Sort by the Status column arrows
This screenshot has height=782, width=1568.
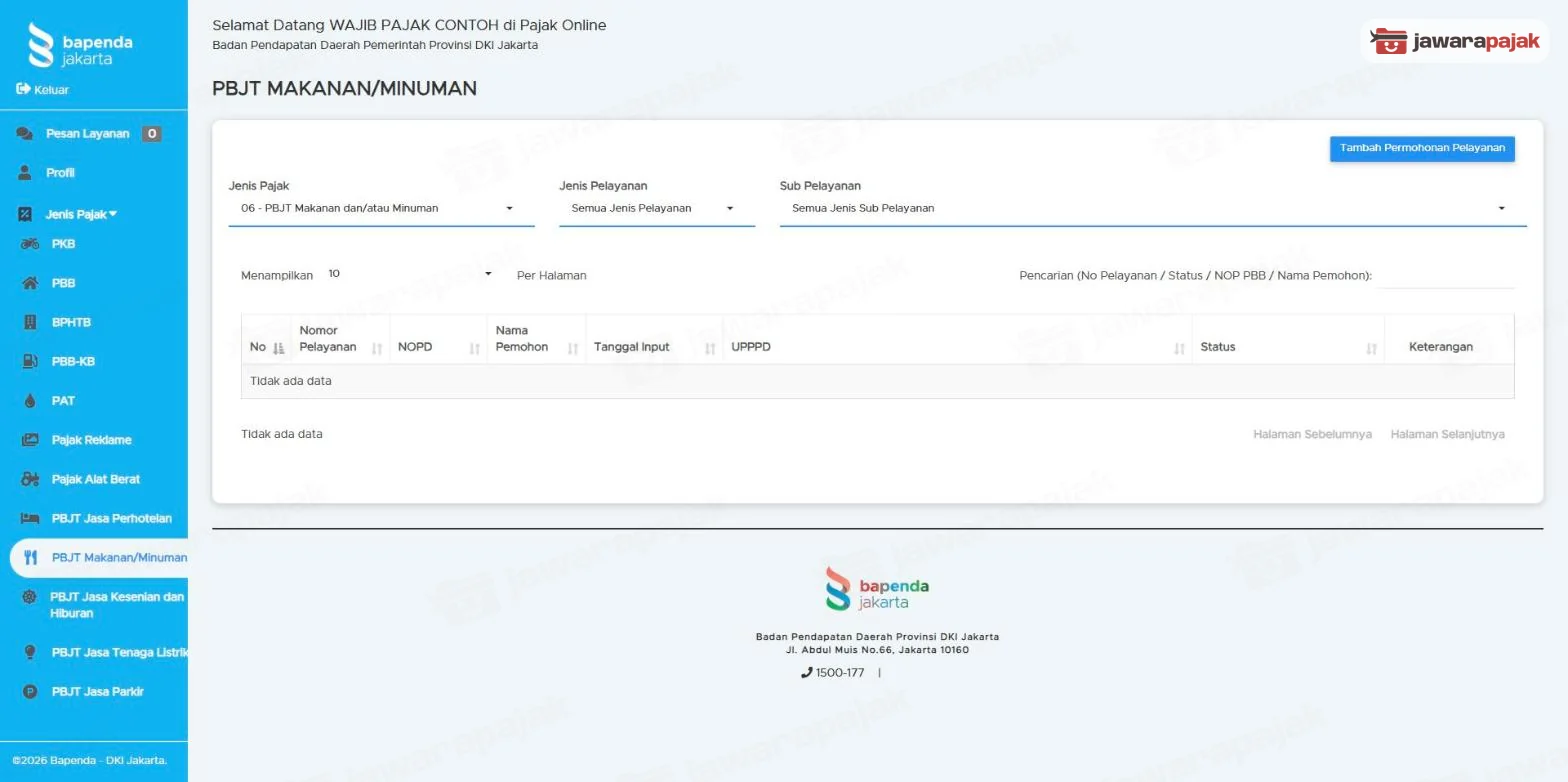(1371, 348)
